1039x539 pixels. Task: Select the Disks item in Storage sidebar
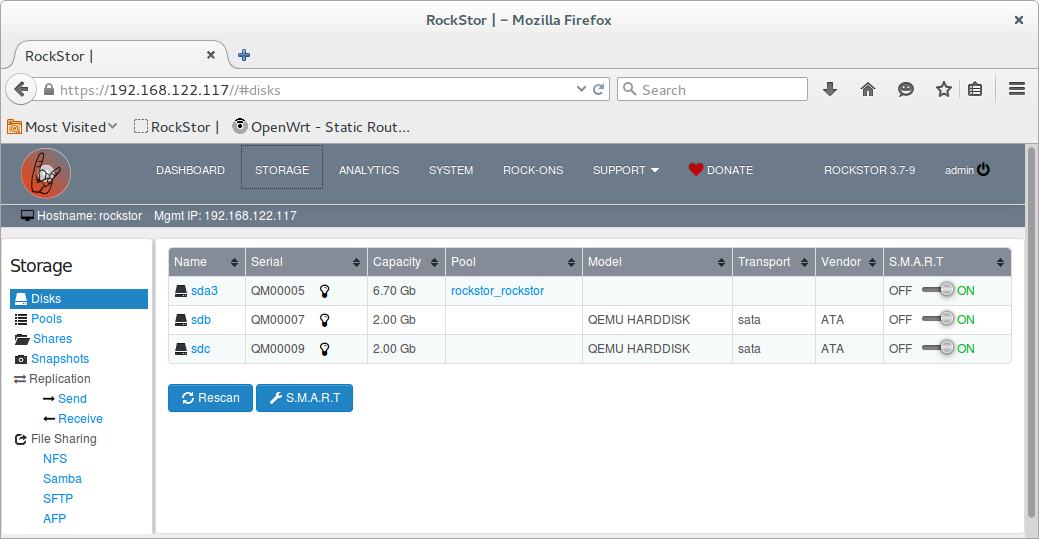pos(79,299)
